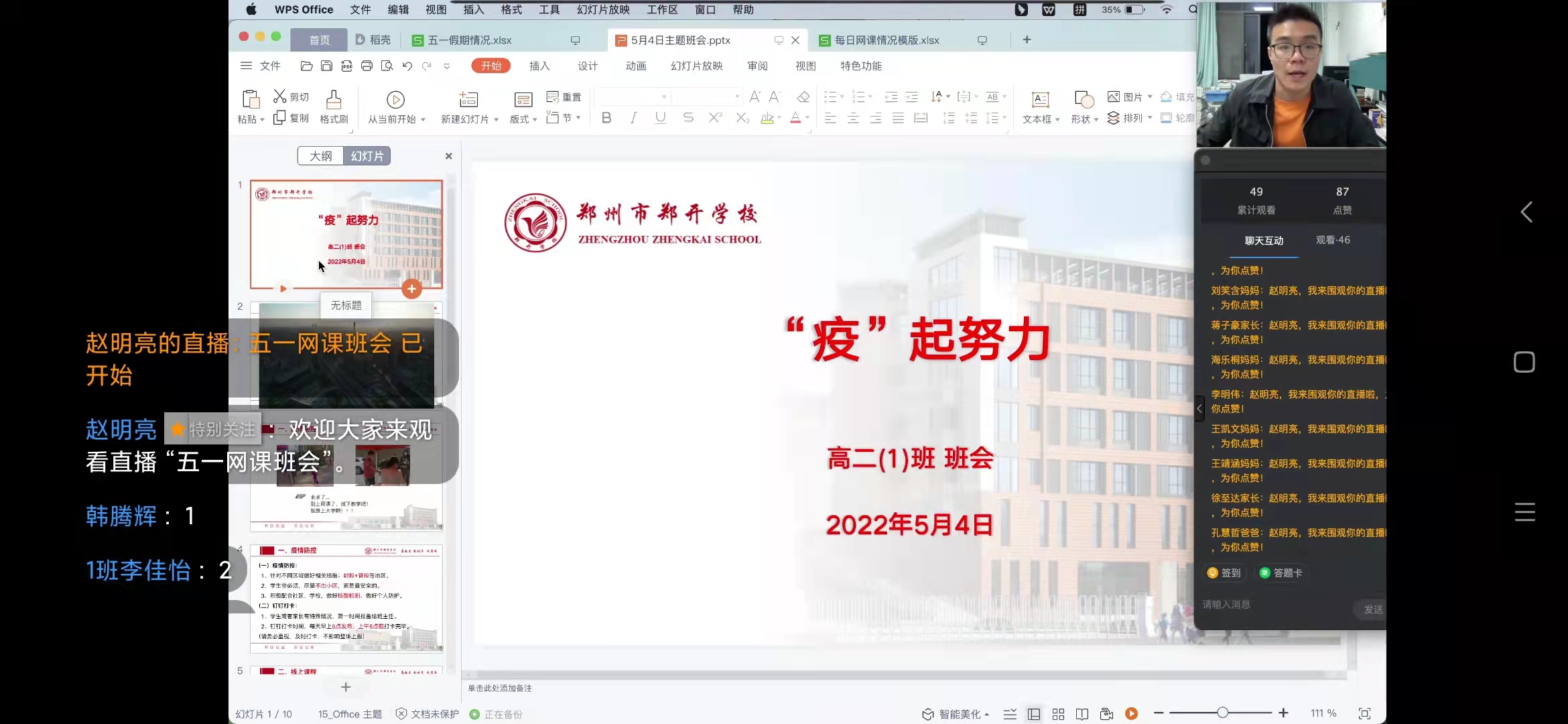The image size is (1568, 724).
Task: Toggle Italic formatting
Action: click(633, 118)
